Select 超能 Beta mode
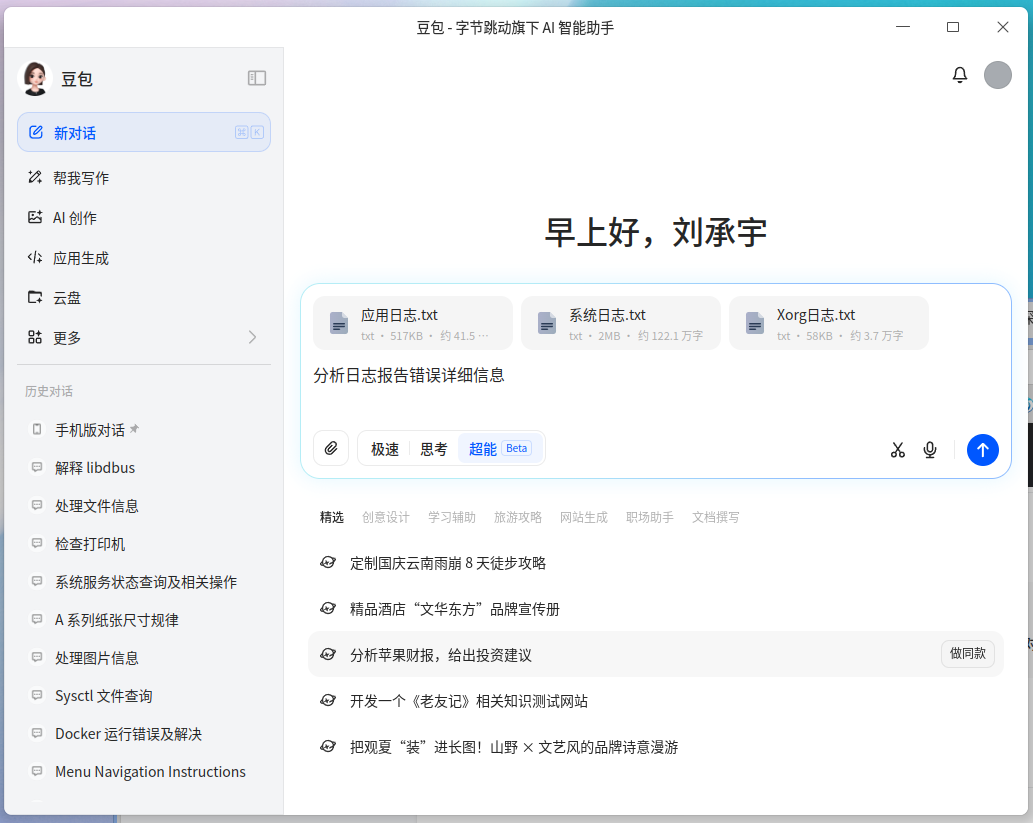 pos(500,449)
